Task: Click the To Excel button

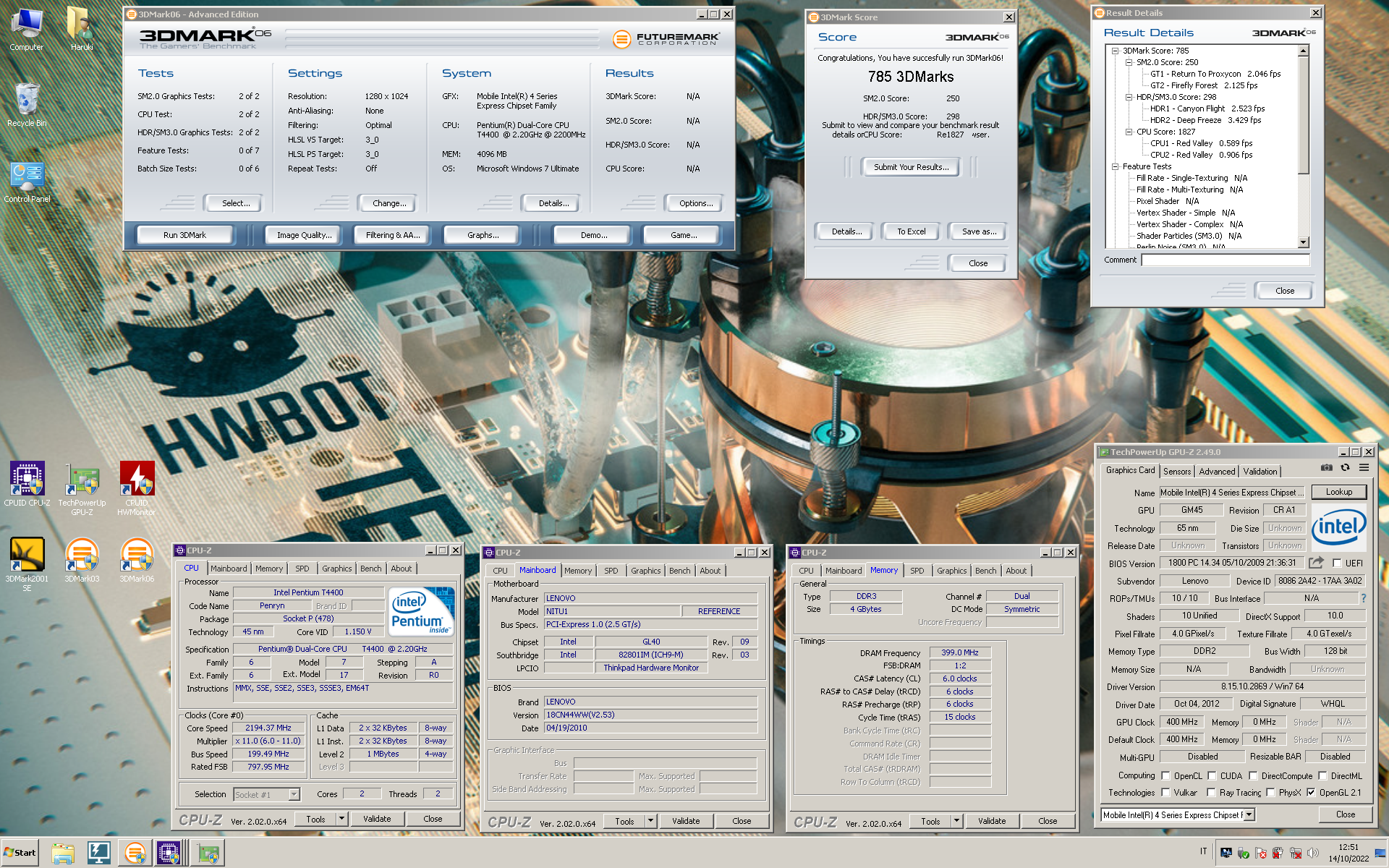Action: point(911,231)
